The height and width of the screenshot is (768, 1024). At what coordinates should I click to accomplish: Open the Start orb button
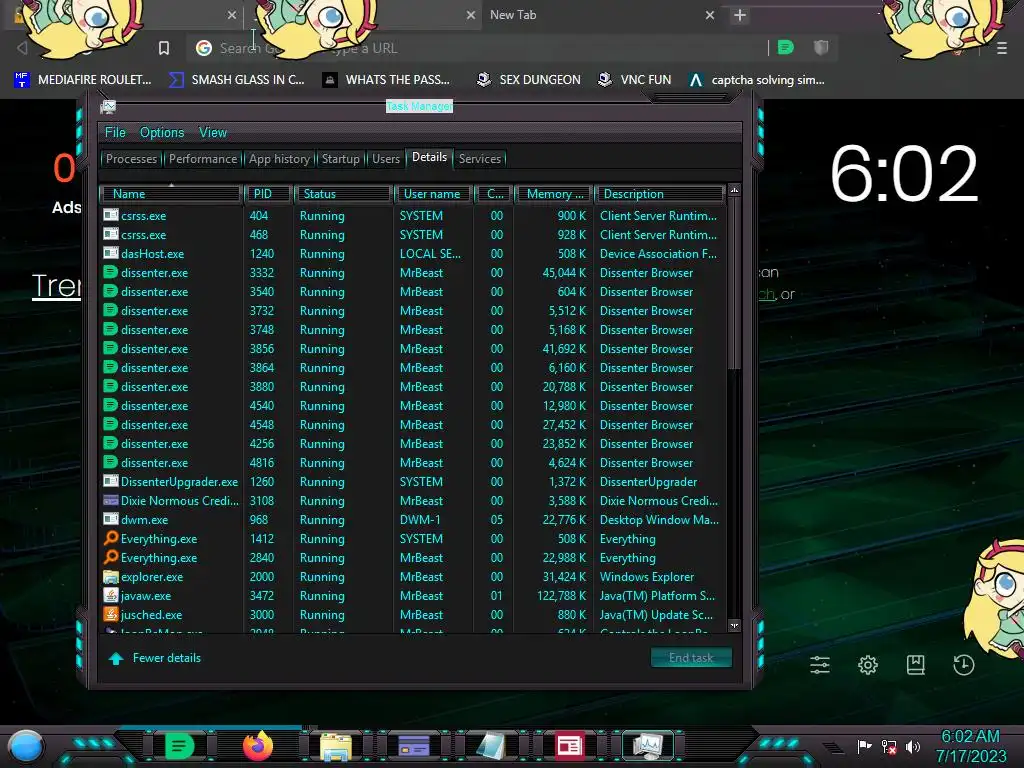(26, 747)
